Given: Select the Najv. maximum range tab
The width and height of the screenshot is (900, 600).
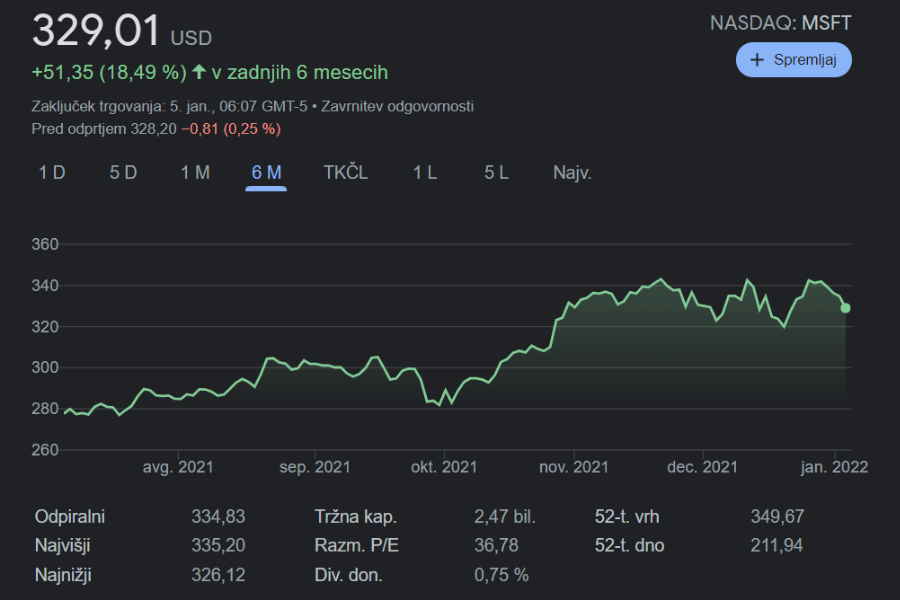Looking at the screenshot, I should point(572,173).
